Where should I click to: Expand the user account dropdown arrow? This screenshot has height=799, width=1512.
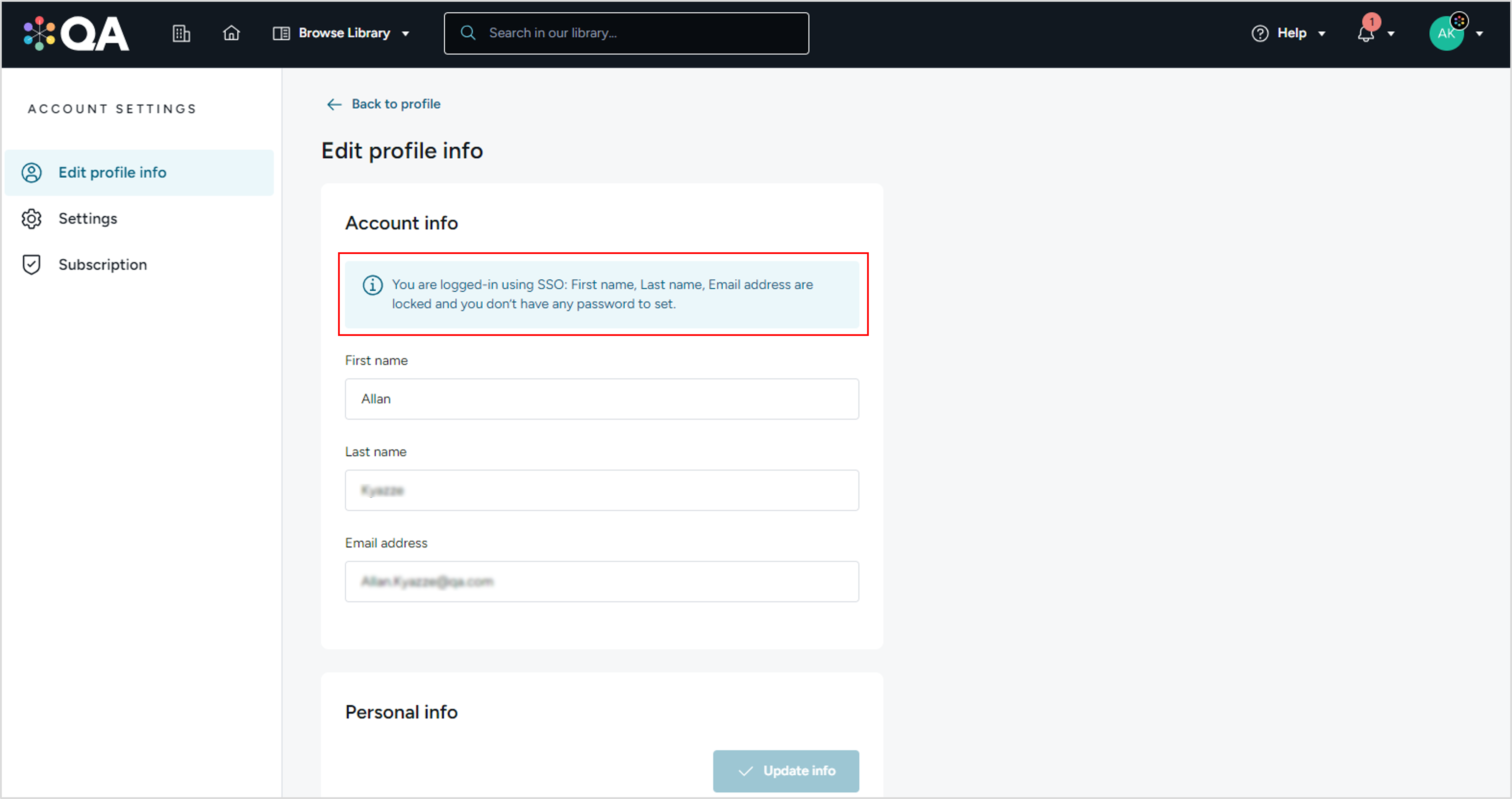pos(1479,34)
